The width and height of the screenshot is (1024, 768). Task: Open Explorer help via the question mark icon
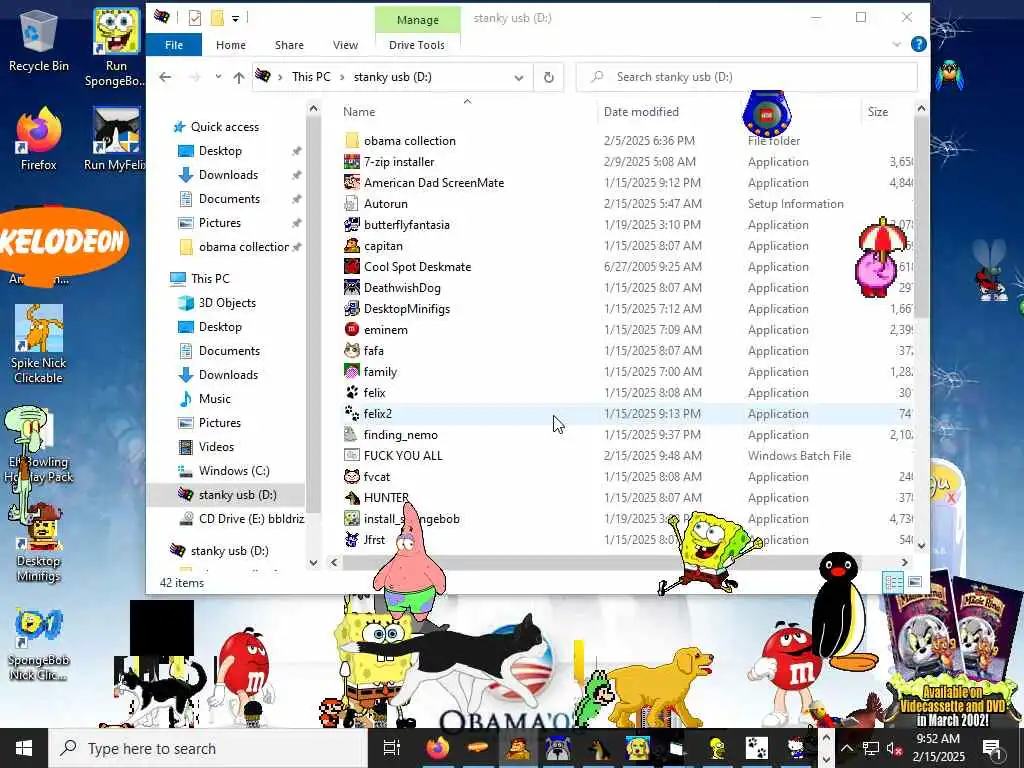click(918, 44)
